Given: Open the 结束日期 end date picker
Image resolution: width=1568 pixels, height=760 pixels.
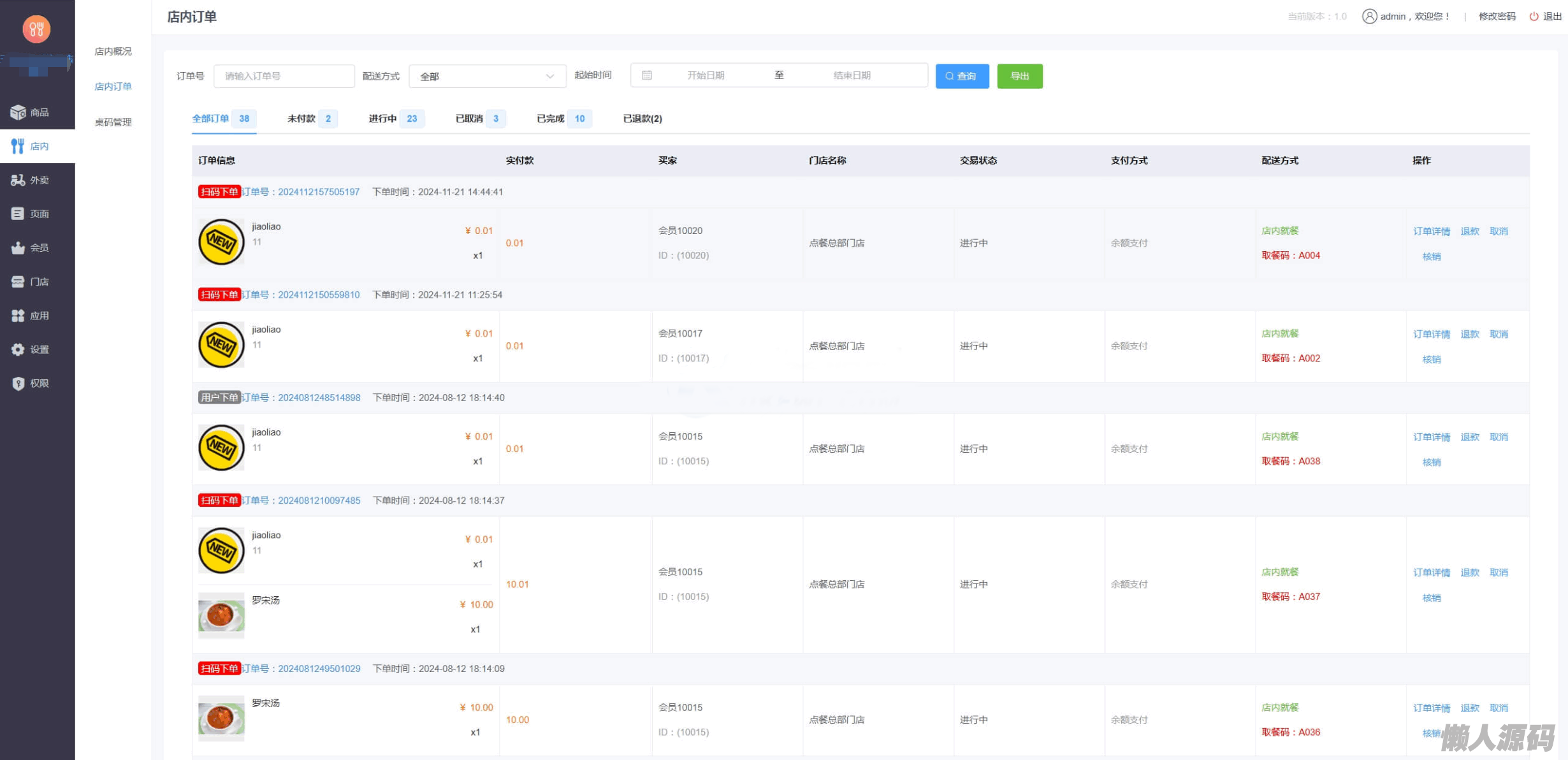Looking at the screenshot, I should tap(851, 76).
